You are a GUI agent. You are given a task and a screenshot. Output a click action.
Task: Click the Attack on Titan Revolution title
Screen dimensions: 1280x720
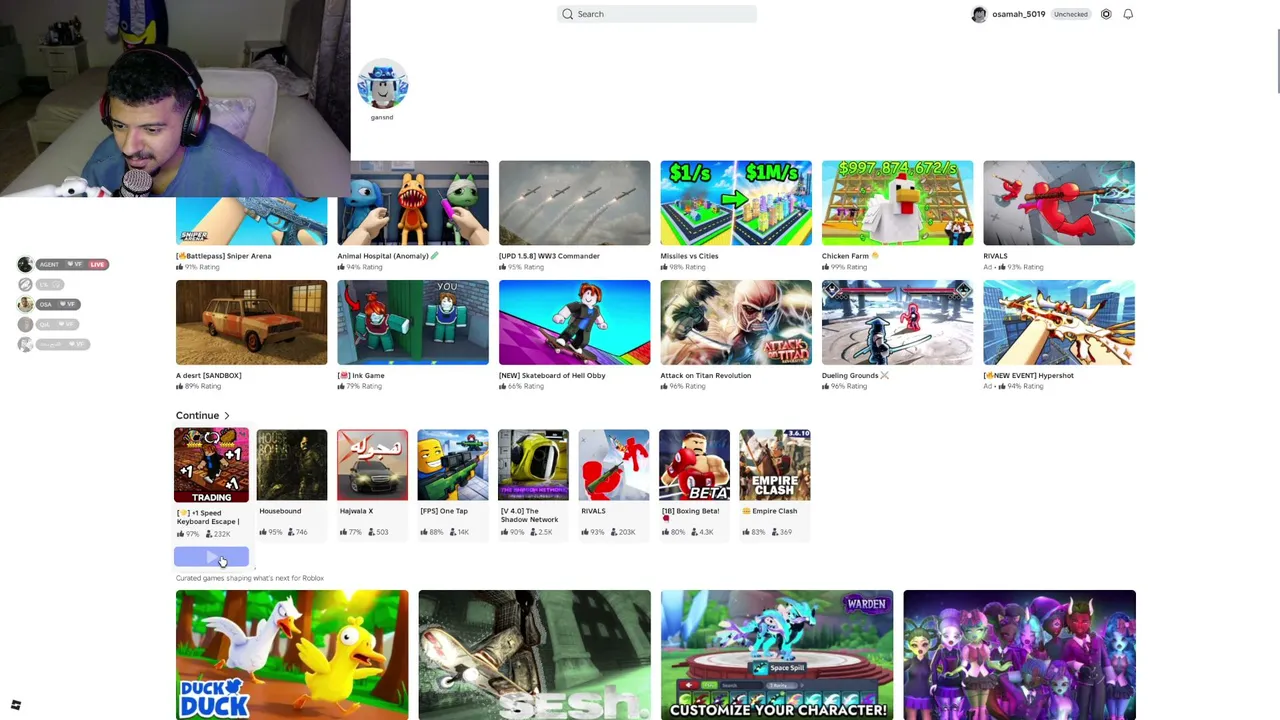click(x=705, y=376)
